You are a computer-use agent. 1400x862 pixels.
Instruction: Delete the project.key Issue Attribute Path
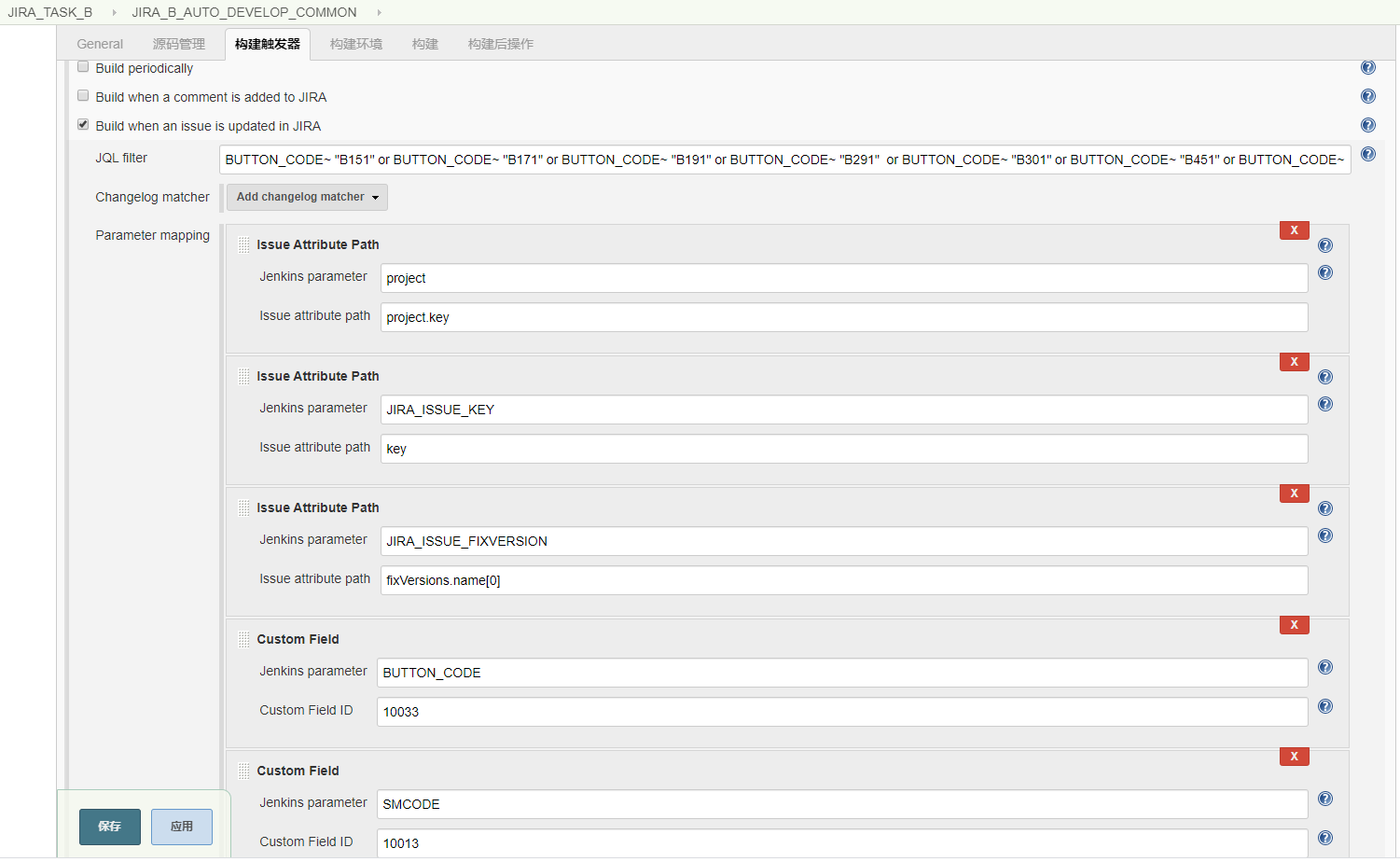tap(1294, 230)
